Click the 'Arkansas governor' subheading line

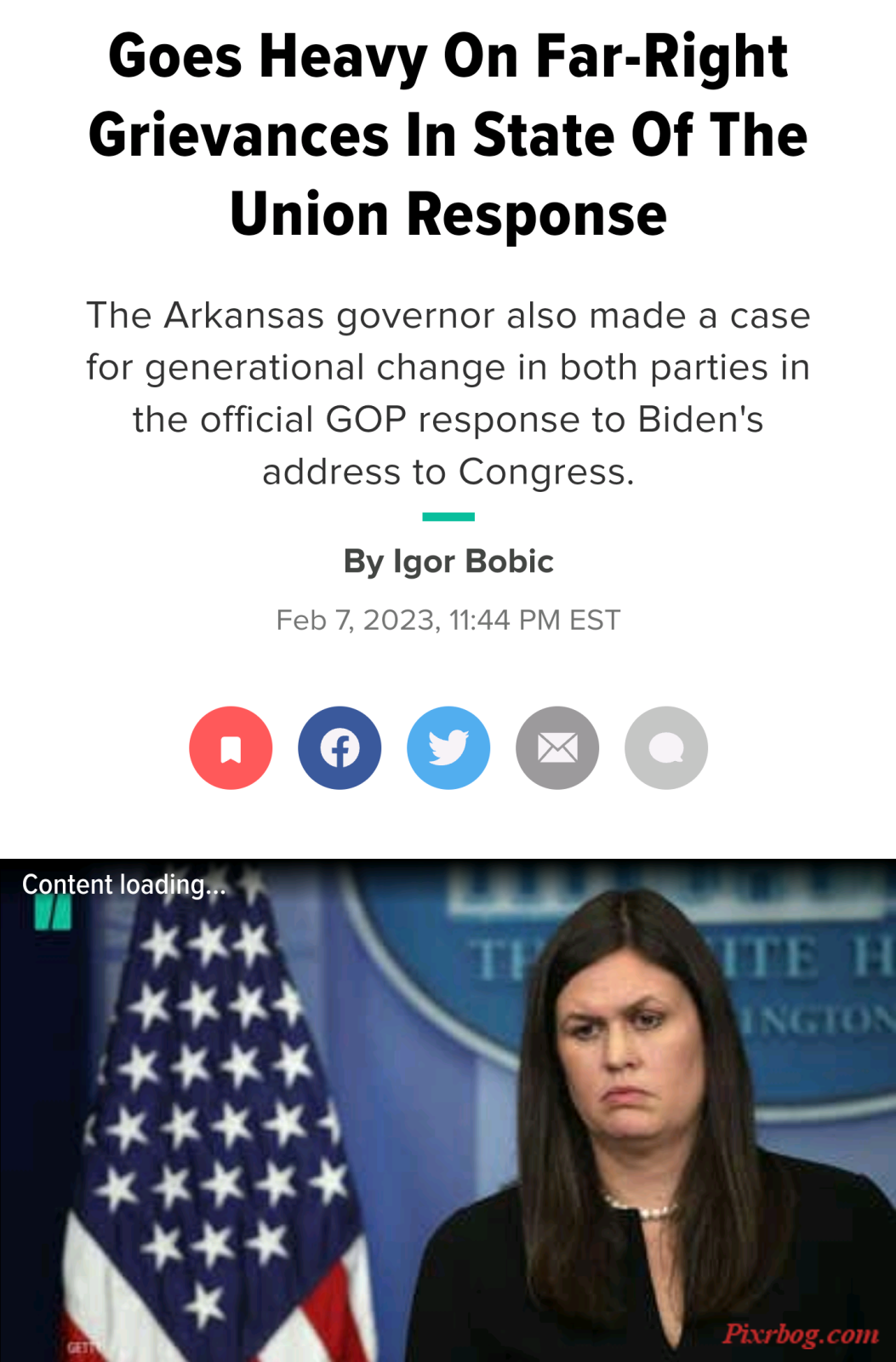point(448,315)
